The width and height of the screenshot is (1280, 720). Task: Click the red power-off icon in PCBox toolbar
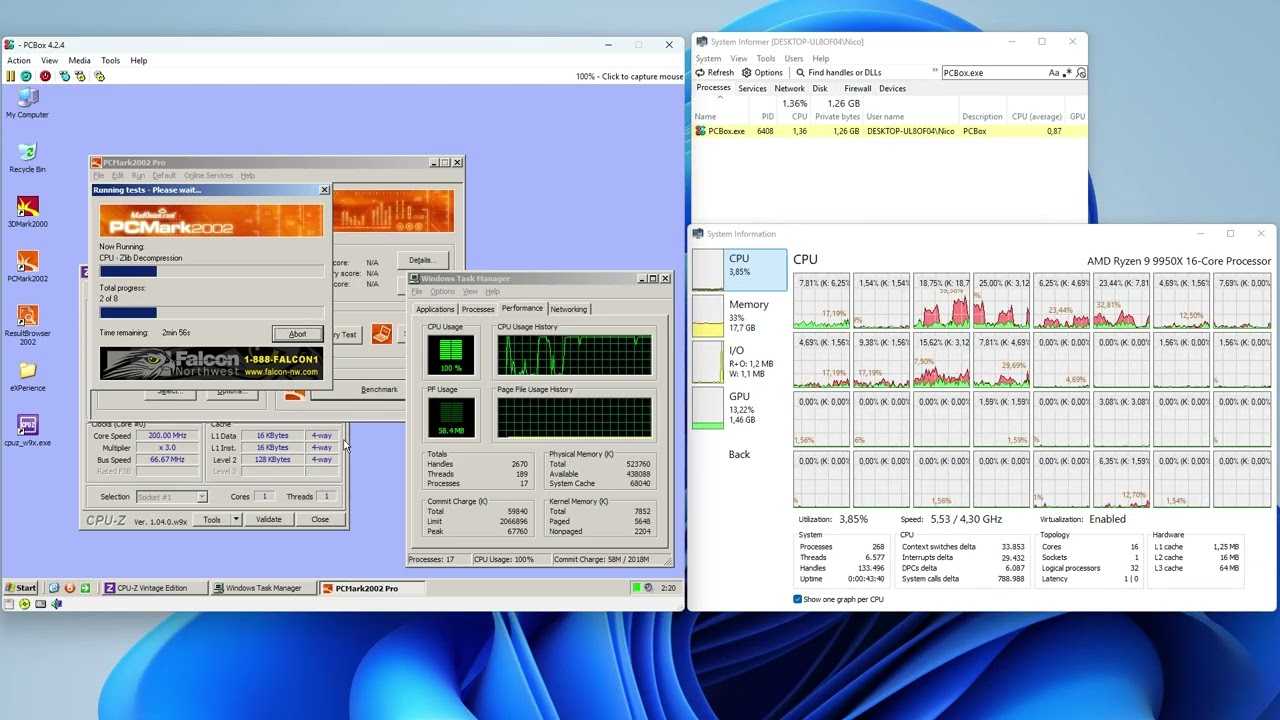(x=45, y=76)
